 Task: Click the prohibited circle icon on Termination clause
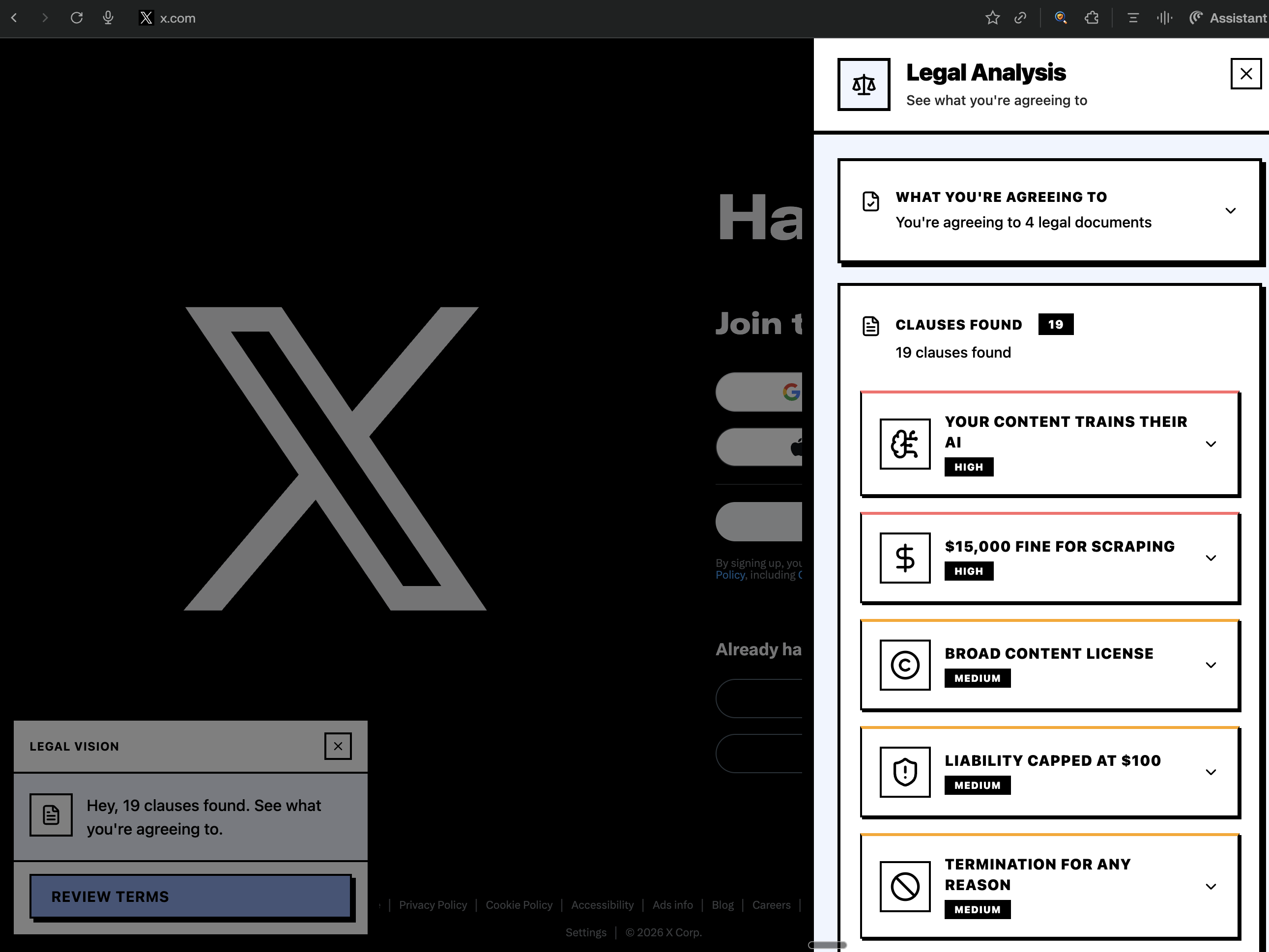(905, 887)
